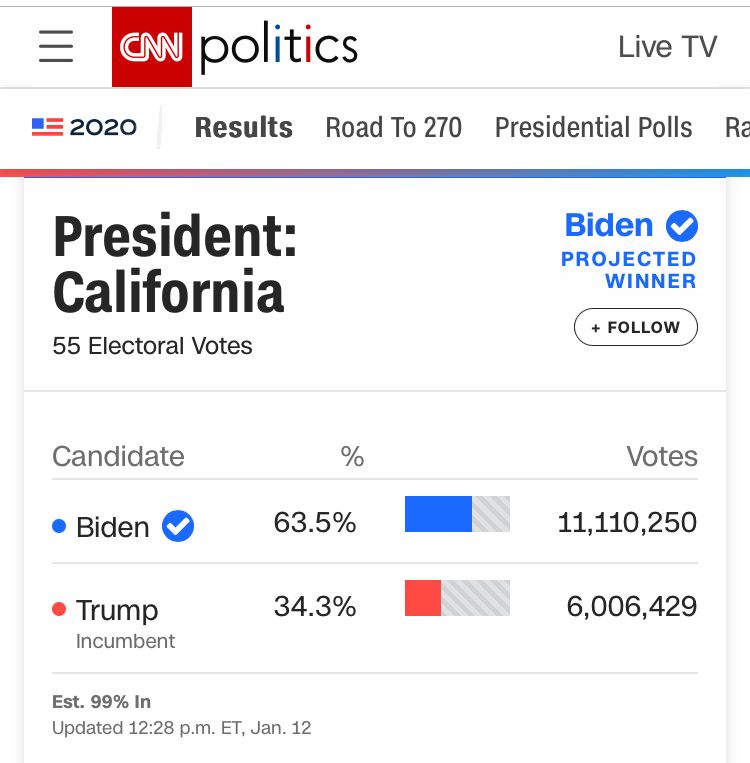Click the Biden Projected Winner label
The image size is (750, 763).
click(628, 270)
